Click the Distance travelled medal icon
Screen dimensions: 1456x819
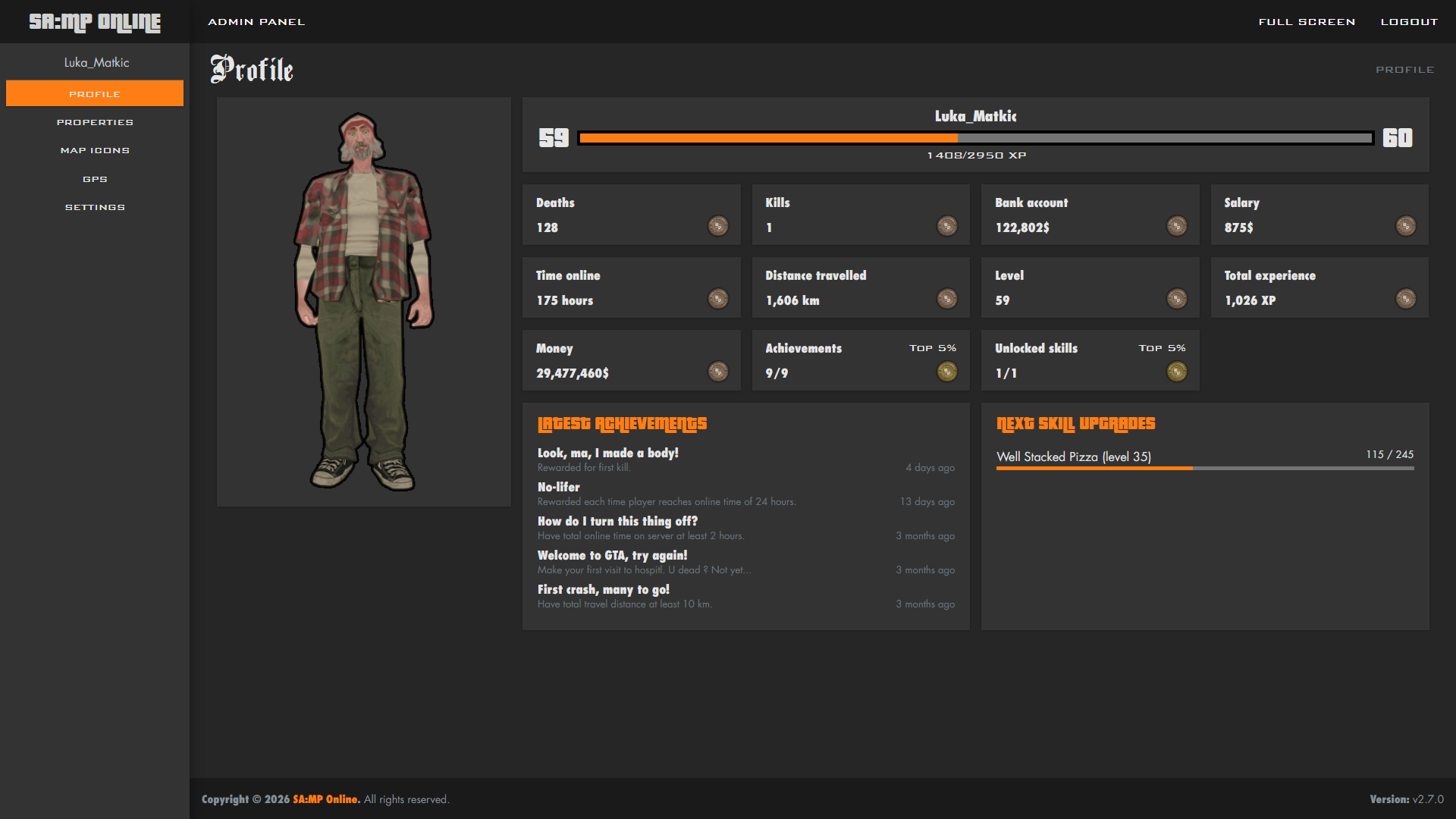click(946, 299)
